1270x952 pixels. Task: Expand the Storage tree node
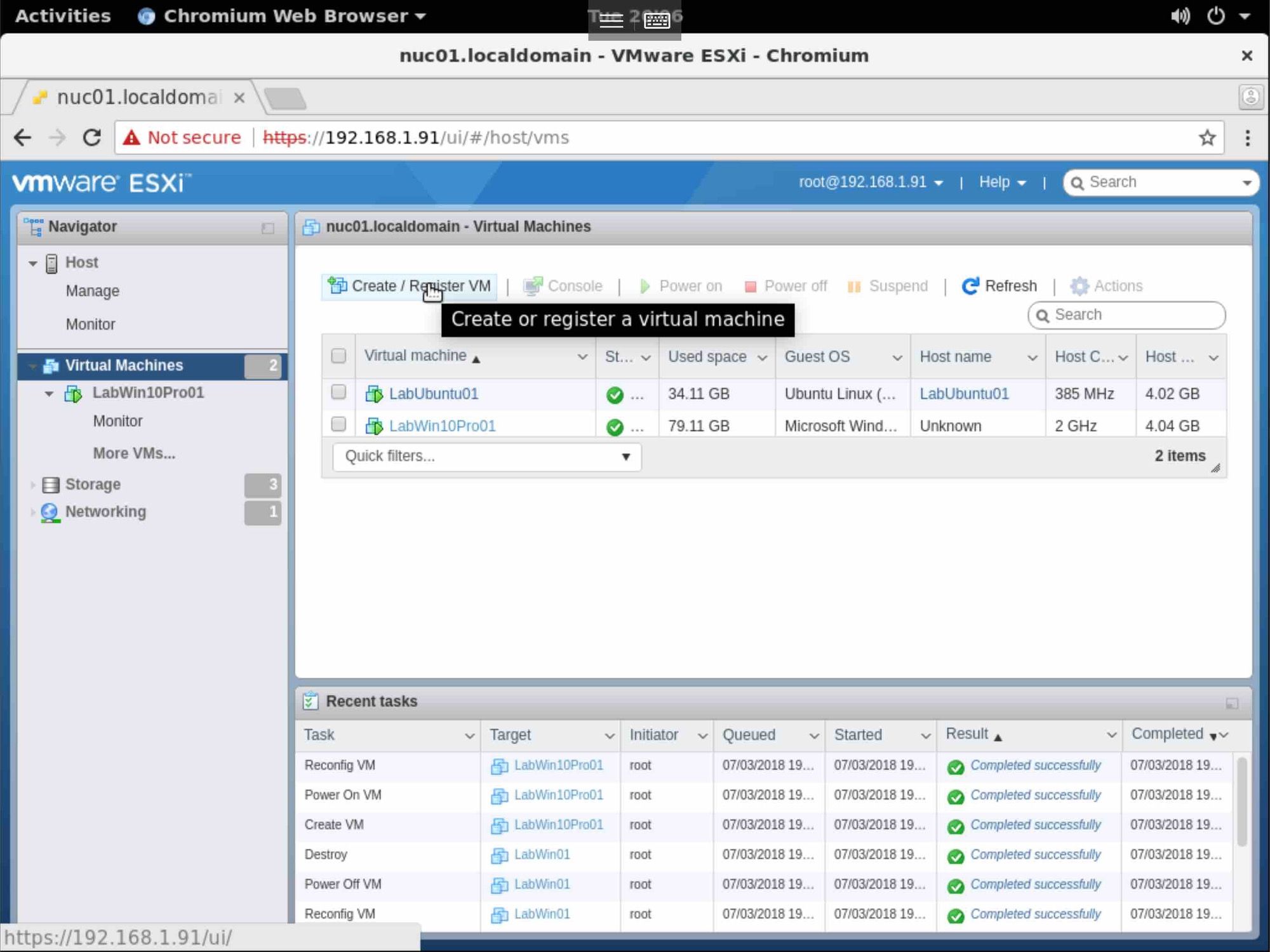click(32, 485)
